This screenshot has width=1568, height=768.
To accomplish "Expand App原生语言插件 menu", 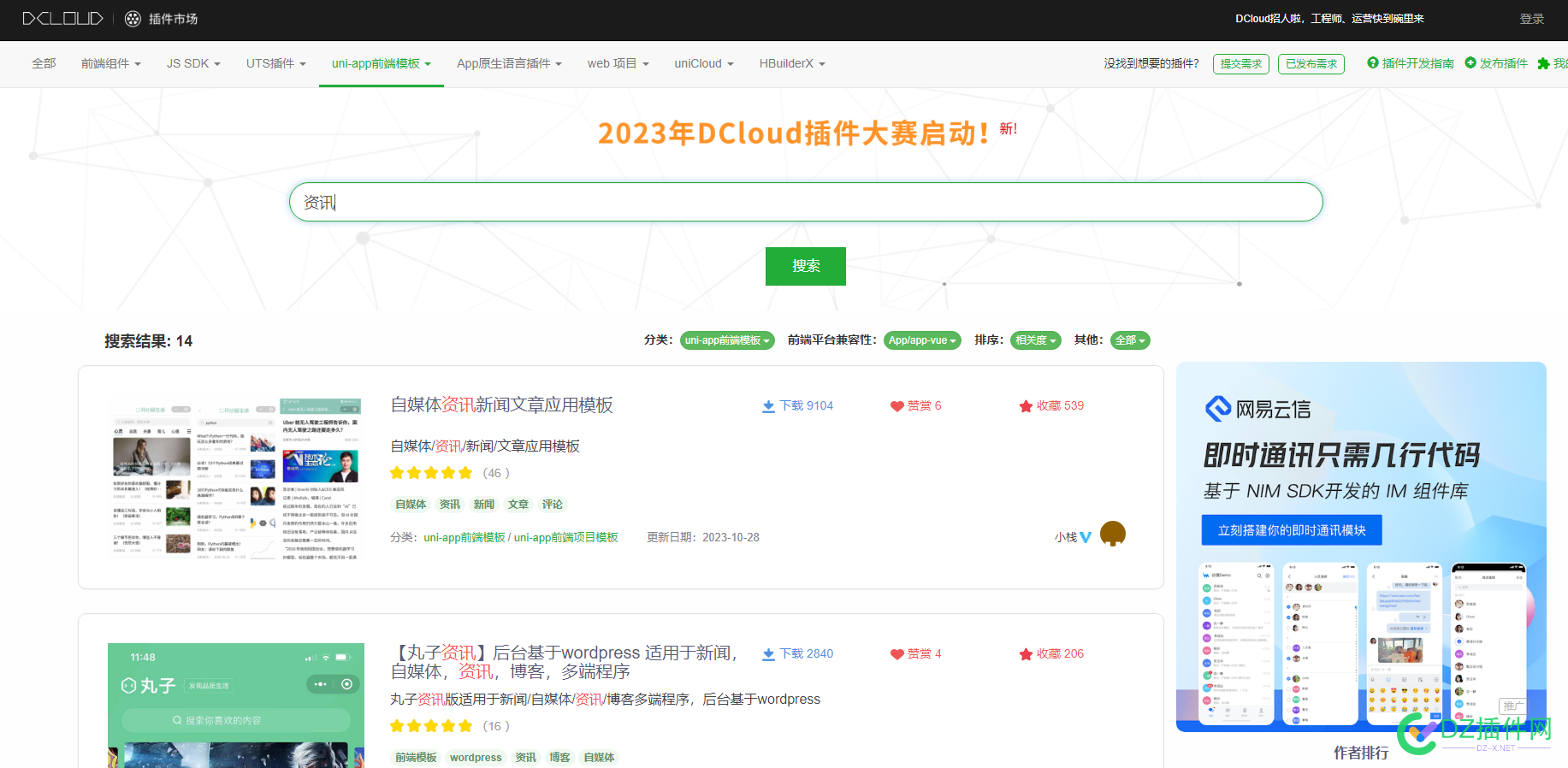I will 509,63.
